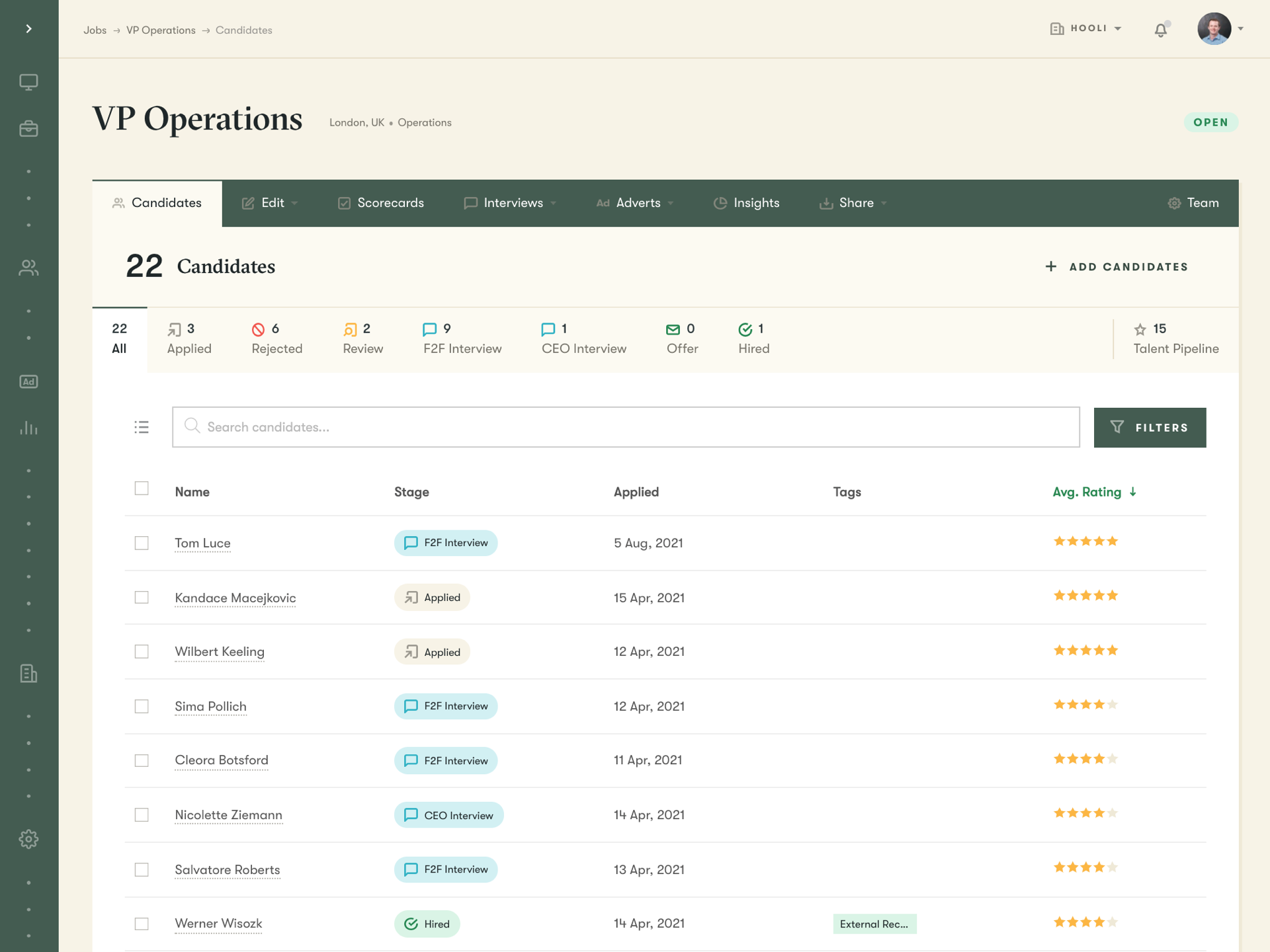Click the Search candidates input field
The height and width of the screenshot is (952, 1270).
(626, 427)
